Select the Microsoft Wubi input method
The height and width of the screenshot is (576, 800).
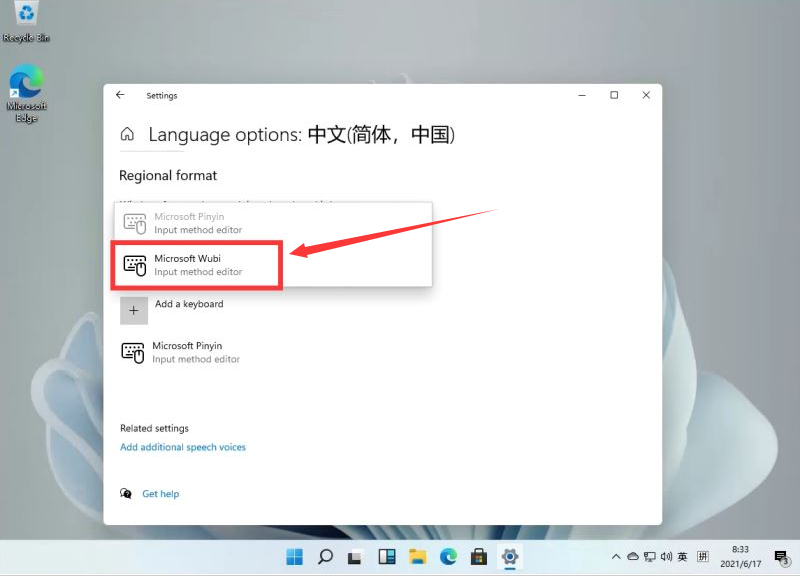coord(196,264)
